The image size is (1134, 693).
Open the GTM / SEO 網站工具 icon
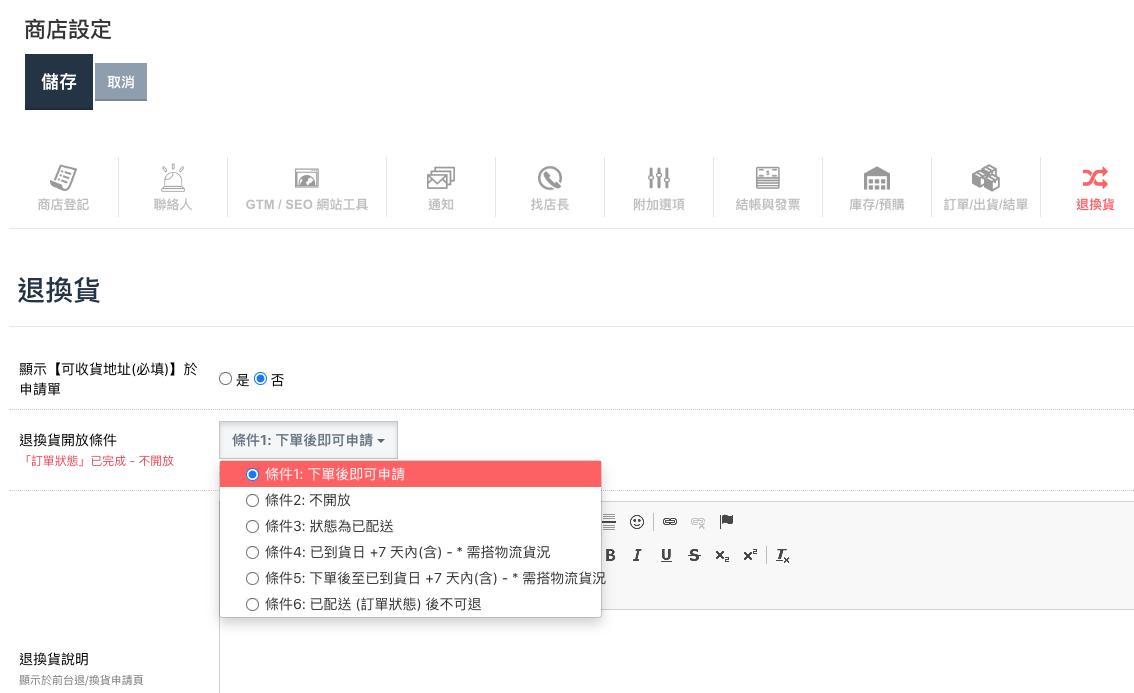(x=307, y=178)
